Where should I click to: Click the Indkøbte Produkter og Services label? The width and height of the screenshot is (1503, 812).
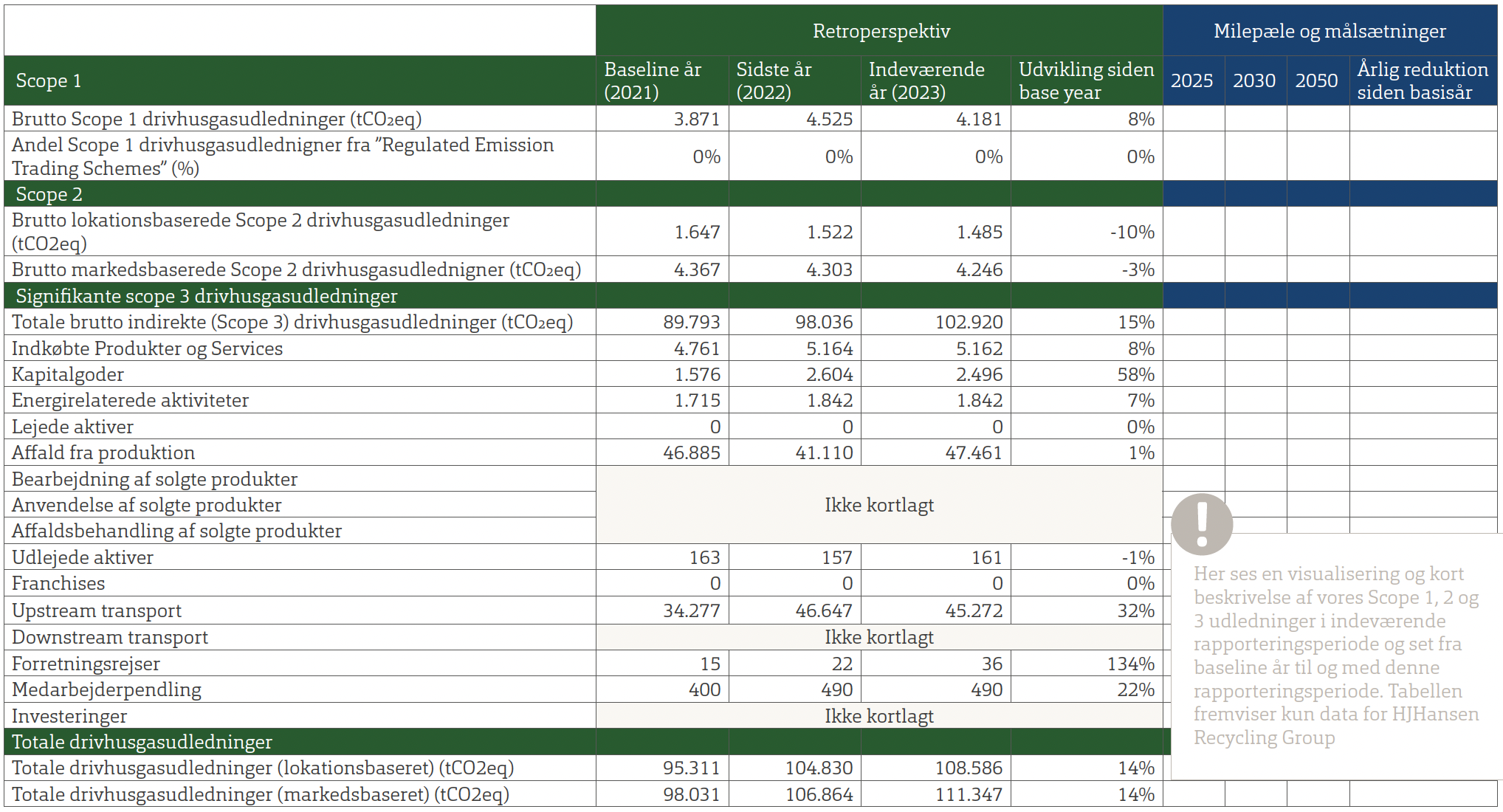tap(147, 348)
